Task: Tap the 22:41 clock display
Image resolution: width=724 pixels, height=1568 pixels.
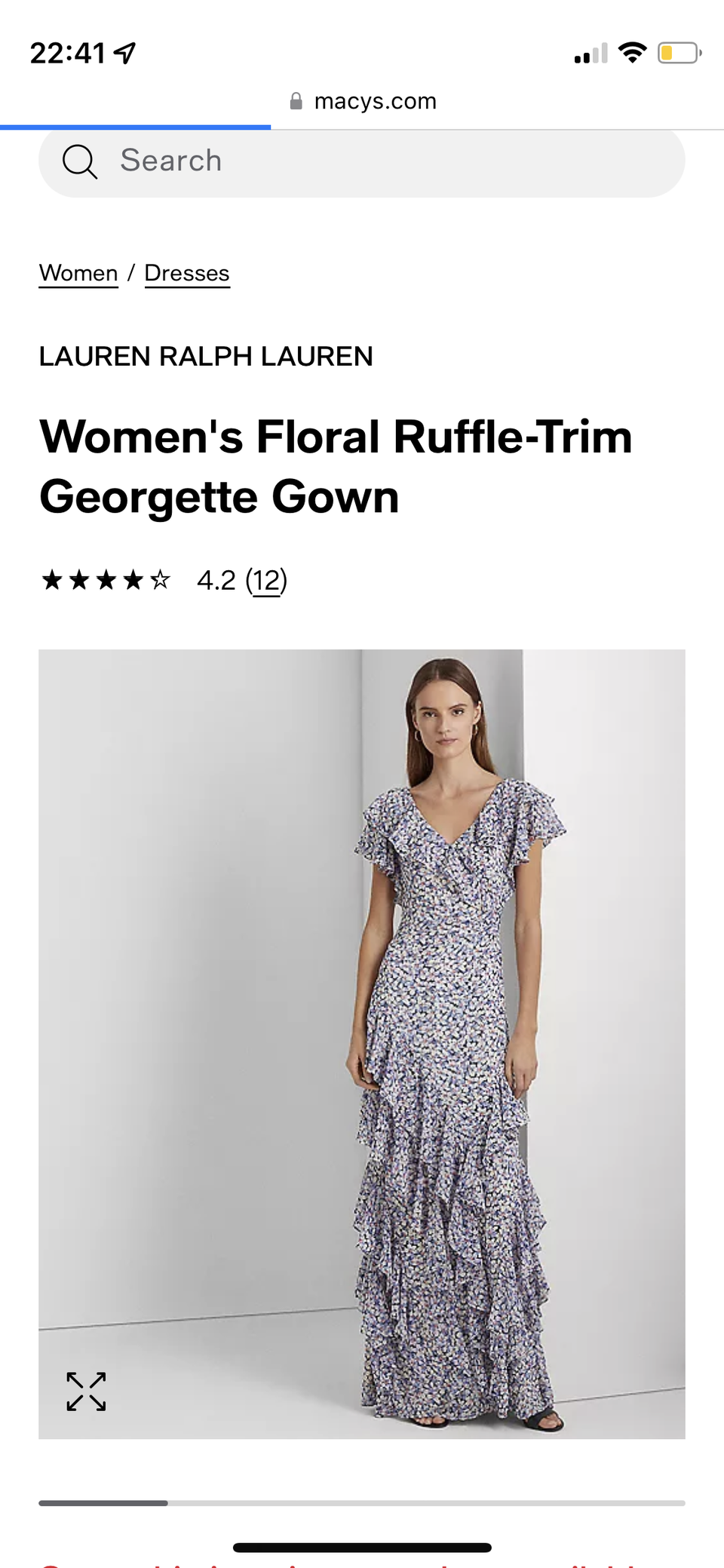Action: coord(68,53)
